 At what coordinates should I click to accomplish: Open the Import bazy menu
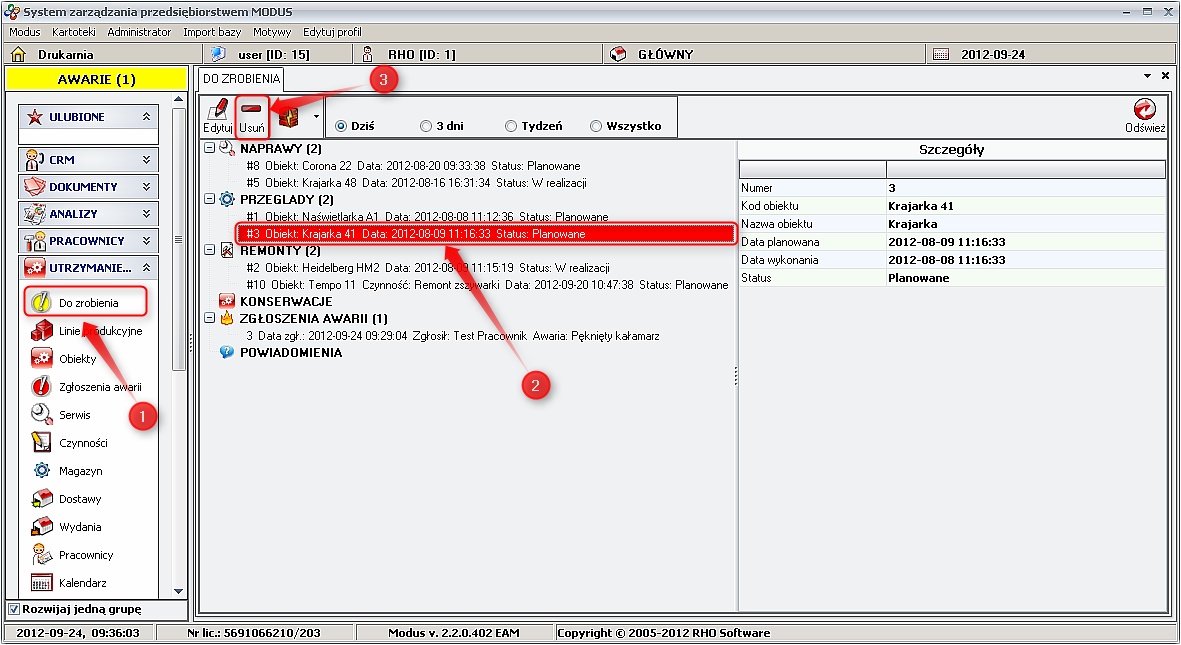coord(212,32)
